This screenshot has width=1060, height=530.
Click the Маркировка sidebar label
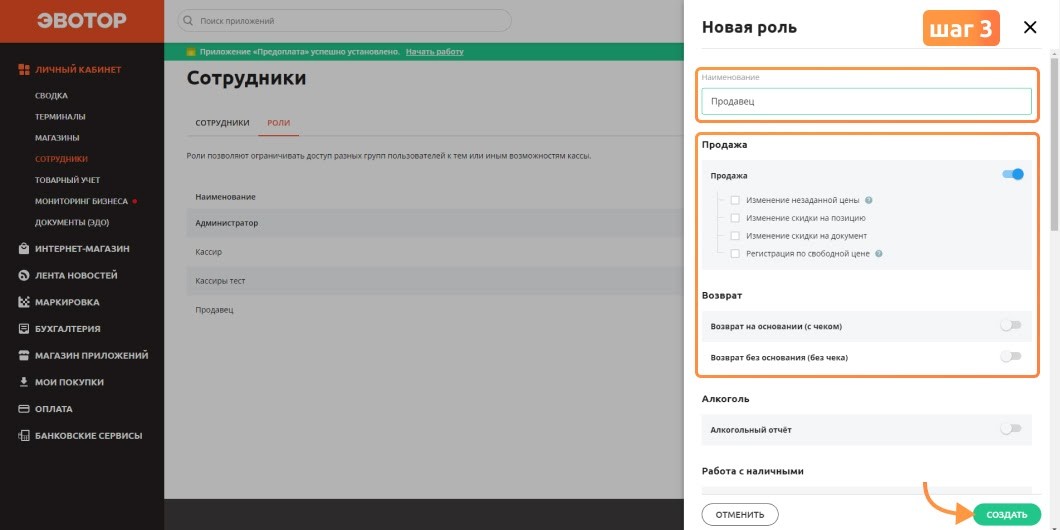pyautogui.click(x=67, y=302)
